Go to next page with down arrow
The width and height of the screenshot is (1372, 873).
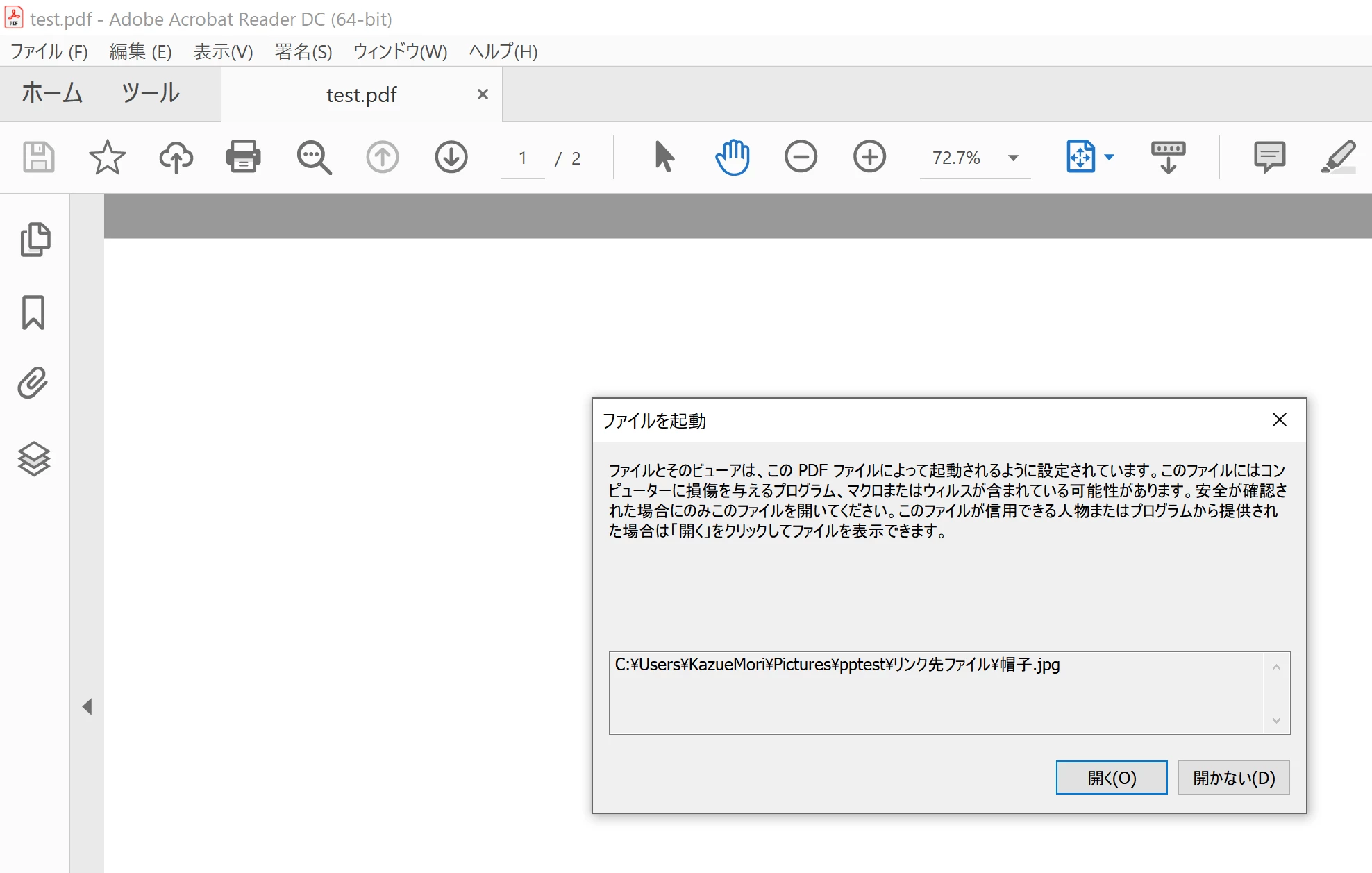coord(451,157)
